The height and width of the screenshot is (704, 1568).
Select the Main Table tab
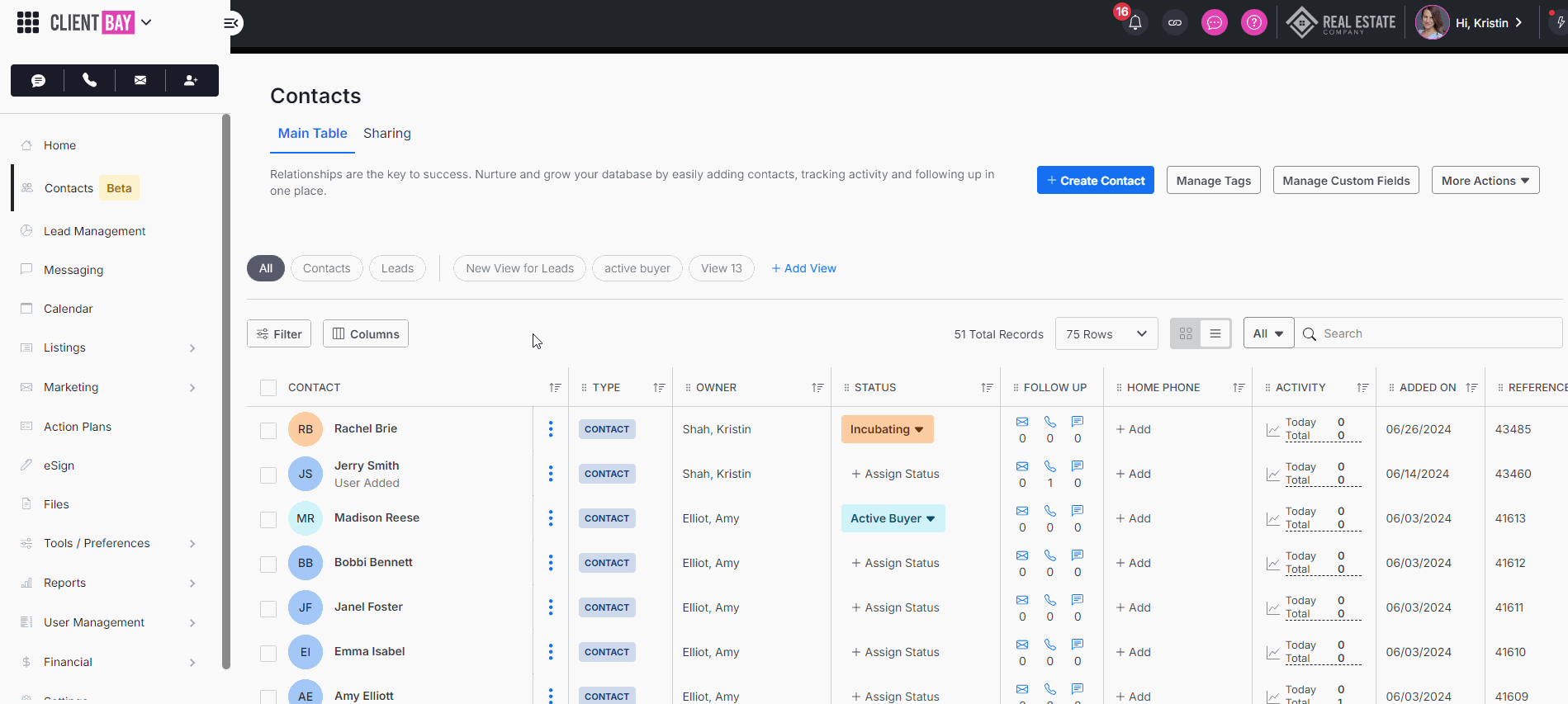312,133
